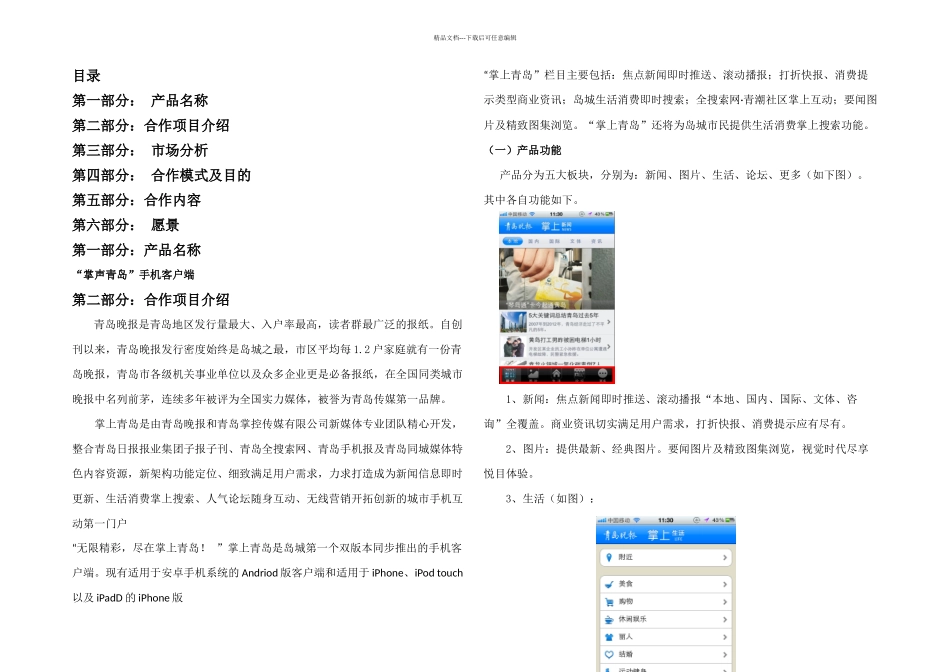The height and width of the screenshot is (672, 950).
Task: Click the line 3、生活（如图）：
Action: coord(550,499)
